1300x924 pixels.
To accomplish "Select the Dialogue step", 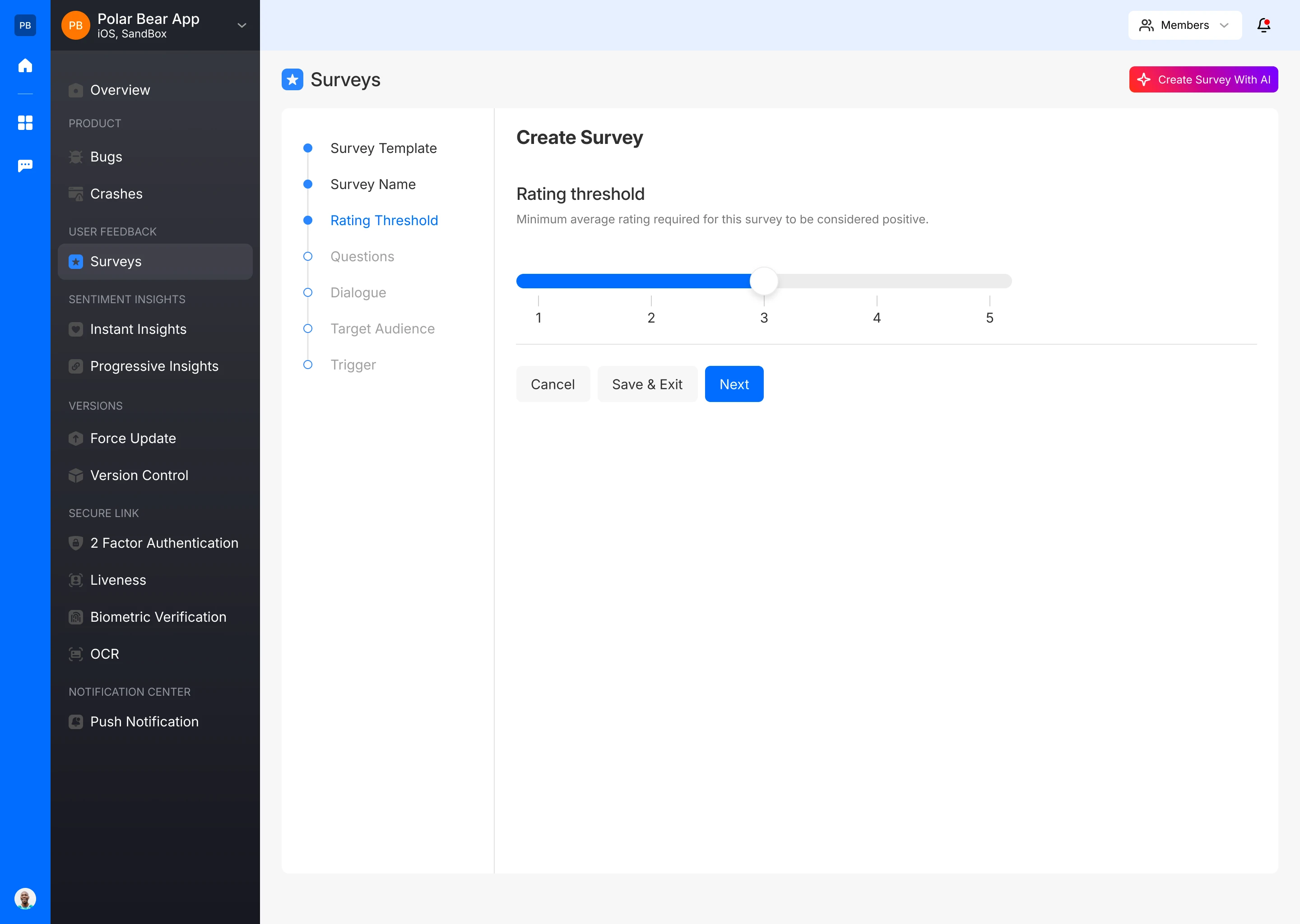I will click(x=358, y=292).
